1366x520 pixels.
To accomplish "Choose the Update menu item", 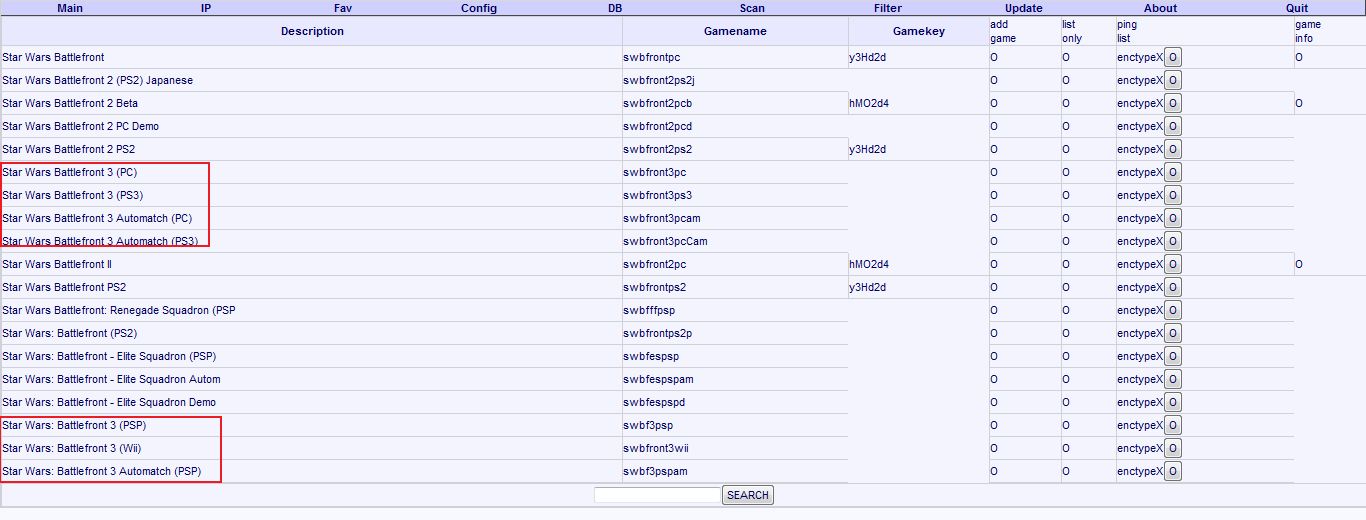I will [1024, 8].
